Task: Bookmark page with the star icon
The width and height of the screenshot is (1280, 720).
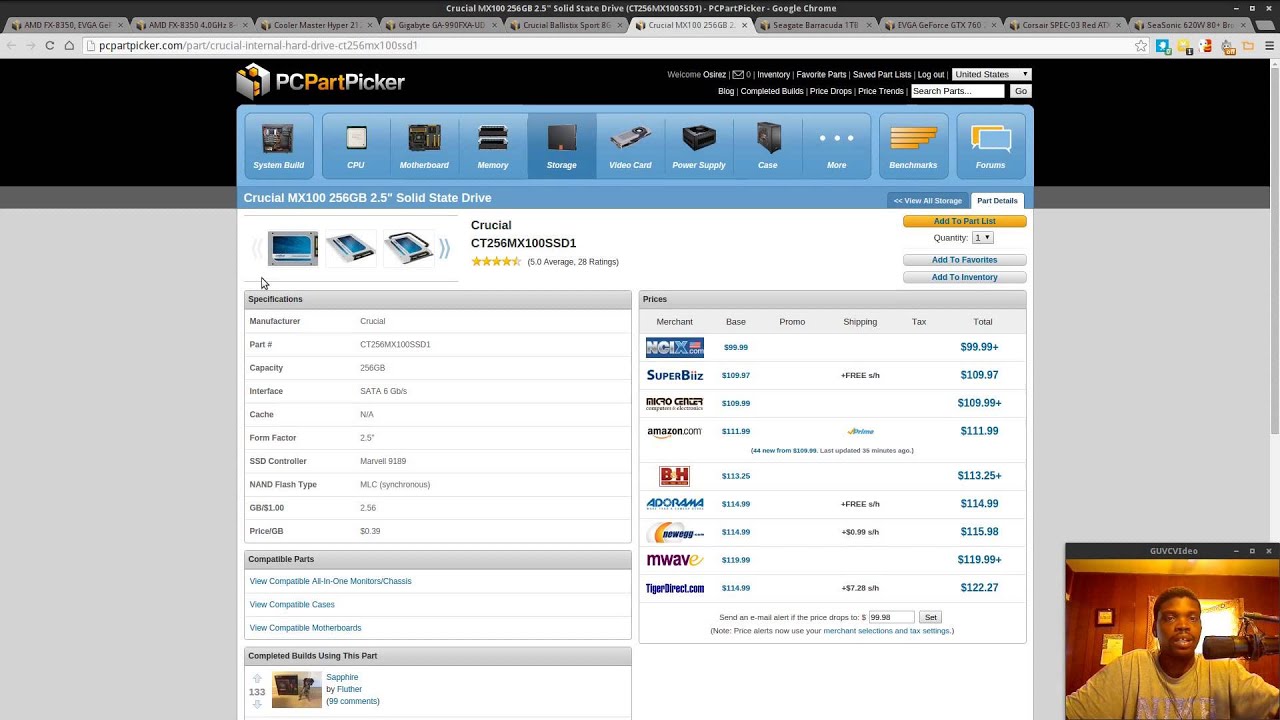Action: click(1141, 45)
